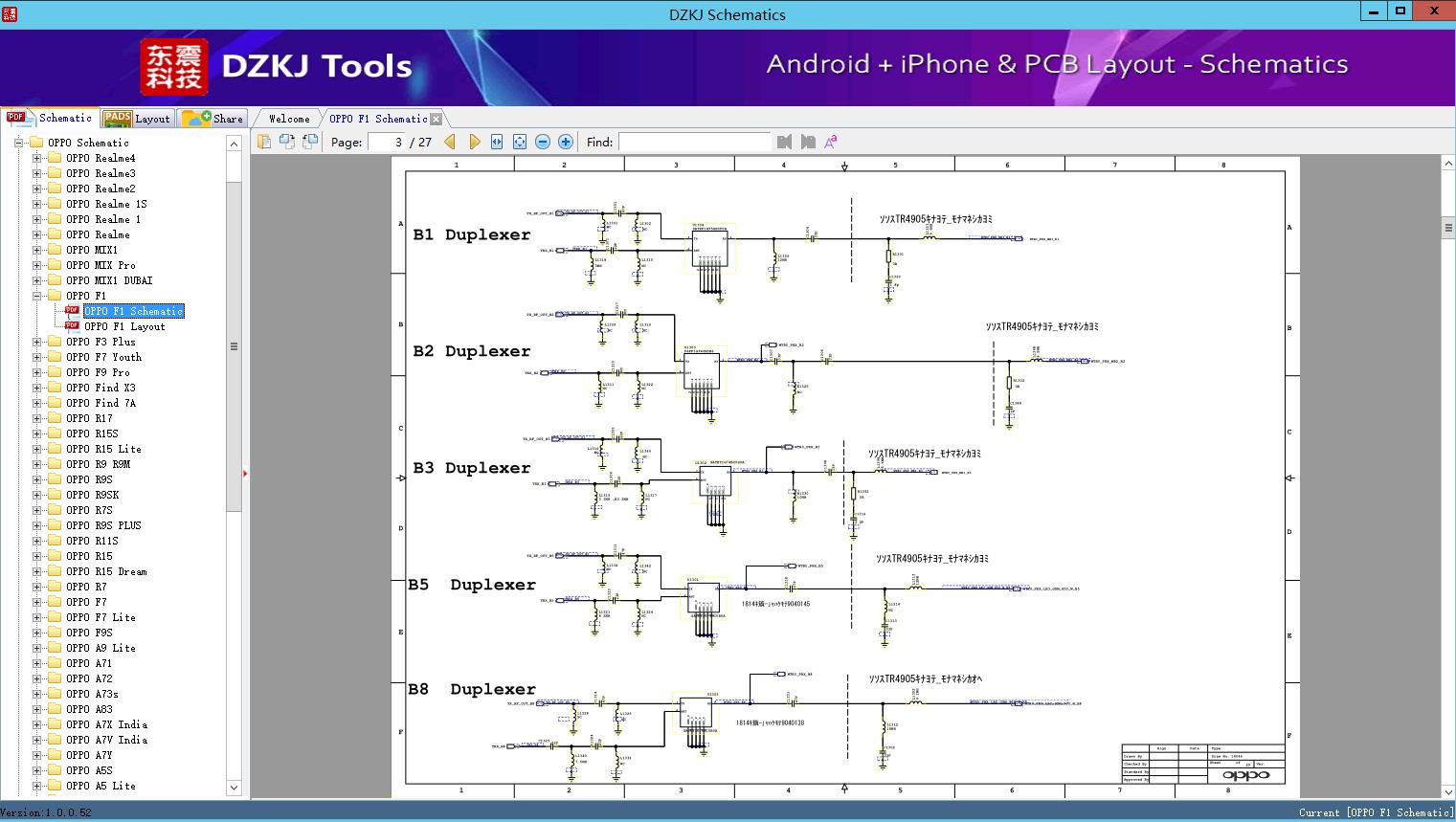Zoom out of the schematic
1456x822 pixels.
543,142
